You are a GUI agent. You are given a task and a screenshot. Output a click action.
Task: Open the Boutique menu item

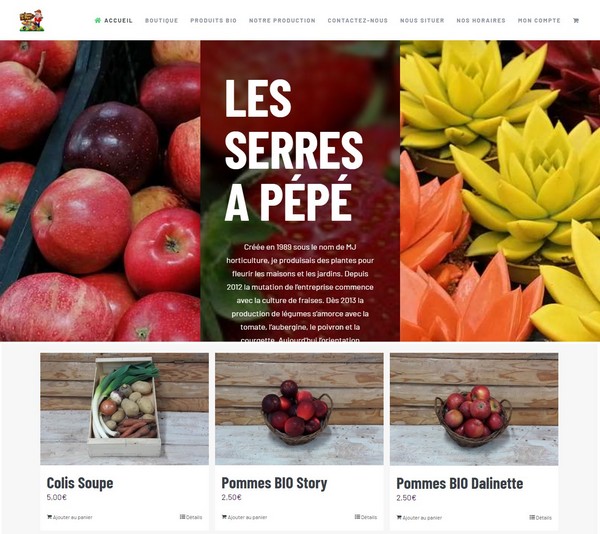pyautogui.click(x=161, y=20)
